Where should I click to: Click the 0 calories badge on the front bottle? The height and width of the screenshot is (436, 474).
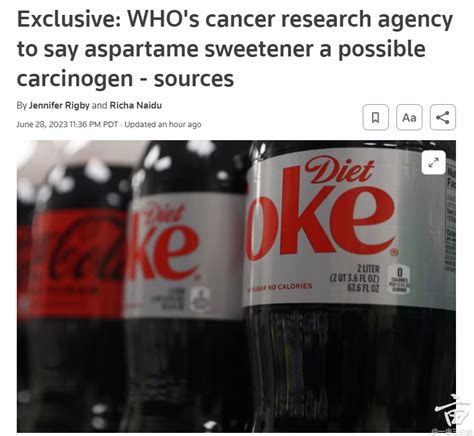point(400,279)
